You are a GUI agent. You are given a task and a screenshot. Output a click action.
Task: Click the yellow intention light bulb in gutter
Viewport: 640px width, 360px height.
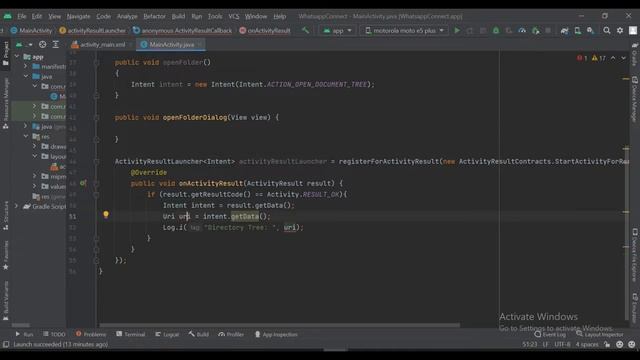tap(106, 214)
